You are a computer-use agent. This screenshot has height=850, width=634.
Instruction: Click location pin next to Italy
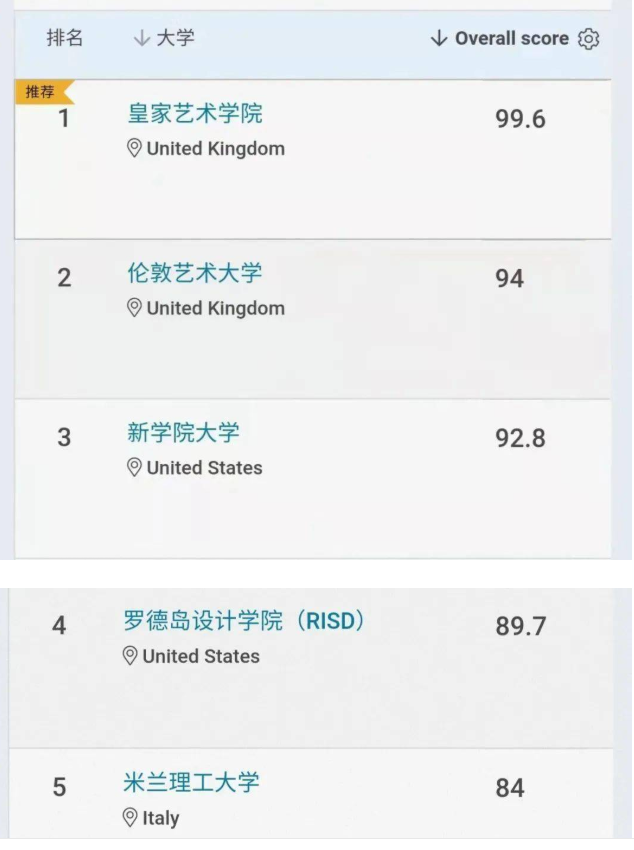[130, 817]
